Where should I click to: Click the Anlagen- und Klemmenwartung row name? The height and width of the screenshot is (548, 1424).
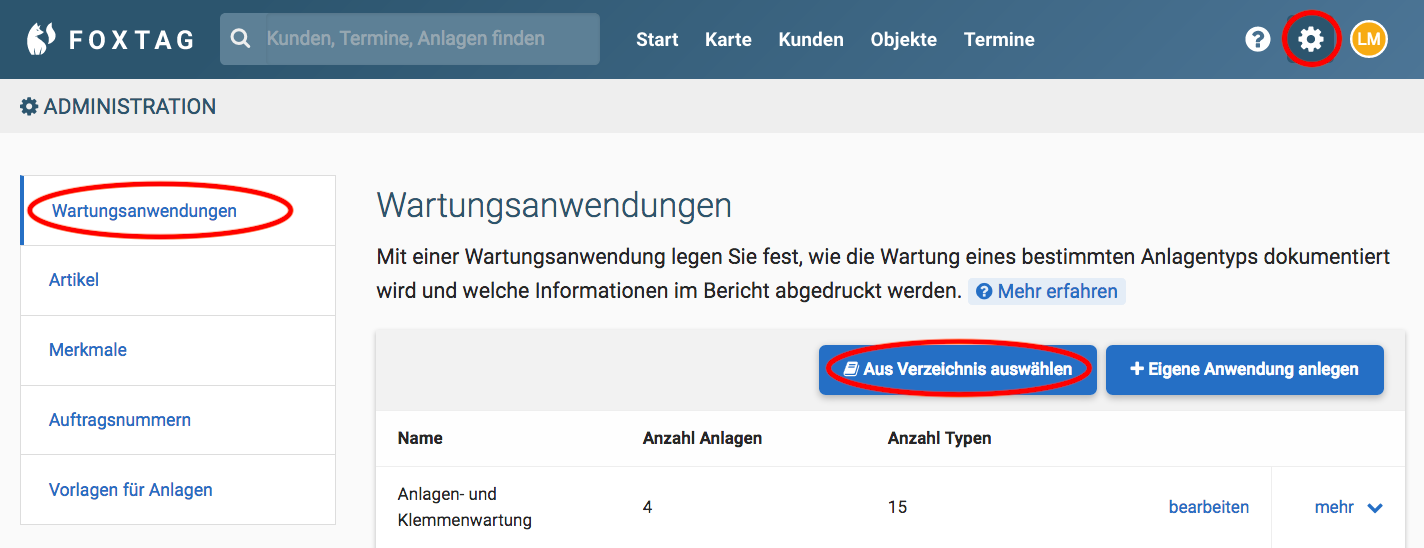tap(465, 507)
